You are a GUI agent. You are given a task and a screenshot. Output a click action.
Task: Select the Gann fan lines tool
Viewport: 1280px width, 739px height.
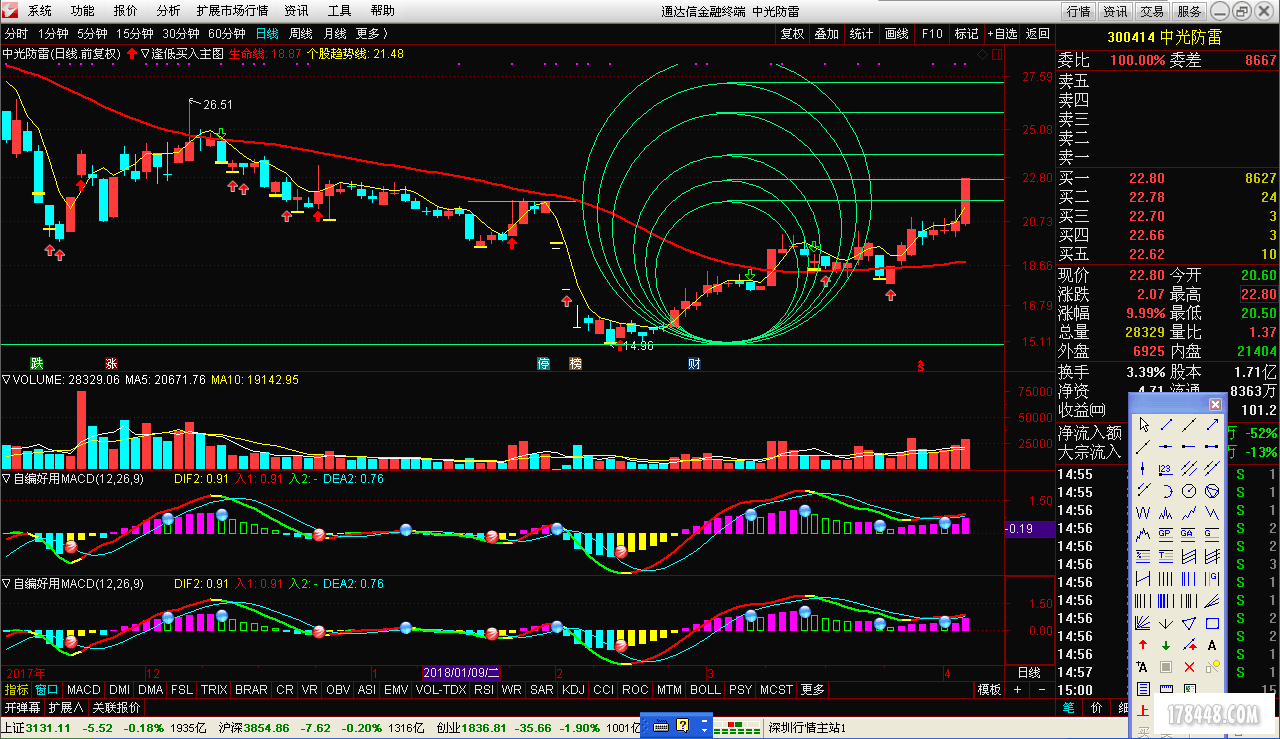click(1143, 622)
